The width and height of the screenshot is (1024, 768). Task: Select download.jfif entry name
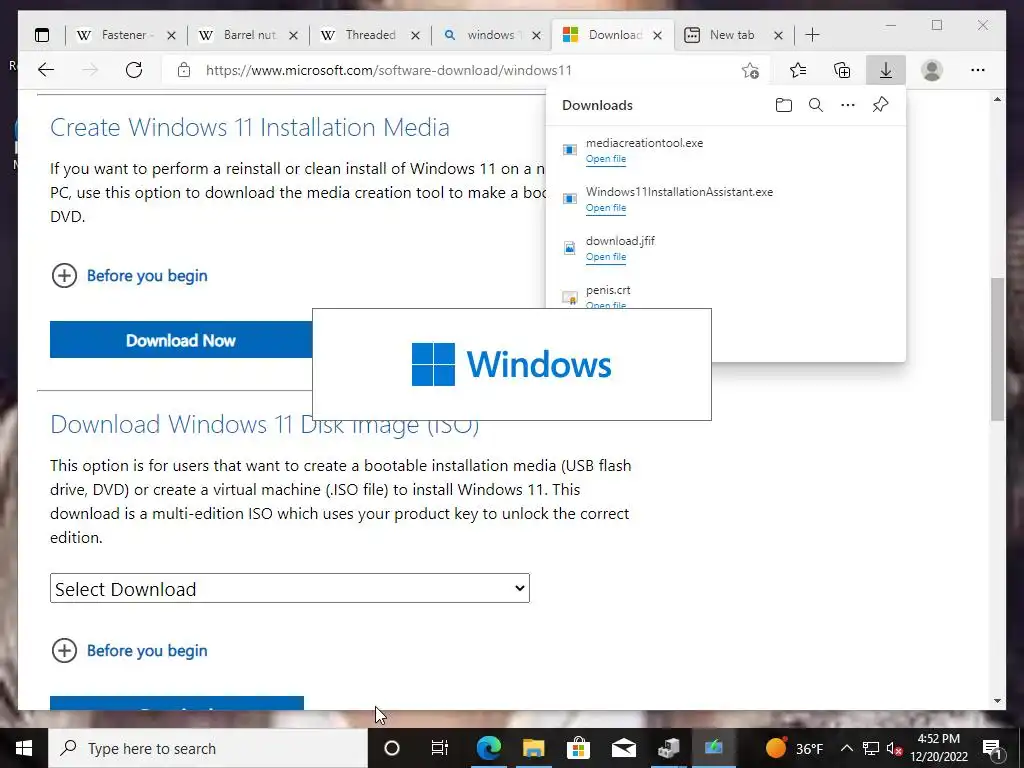click(620, 241)
